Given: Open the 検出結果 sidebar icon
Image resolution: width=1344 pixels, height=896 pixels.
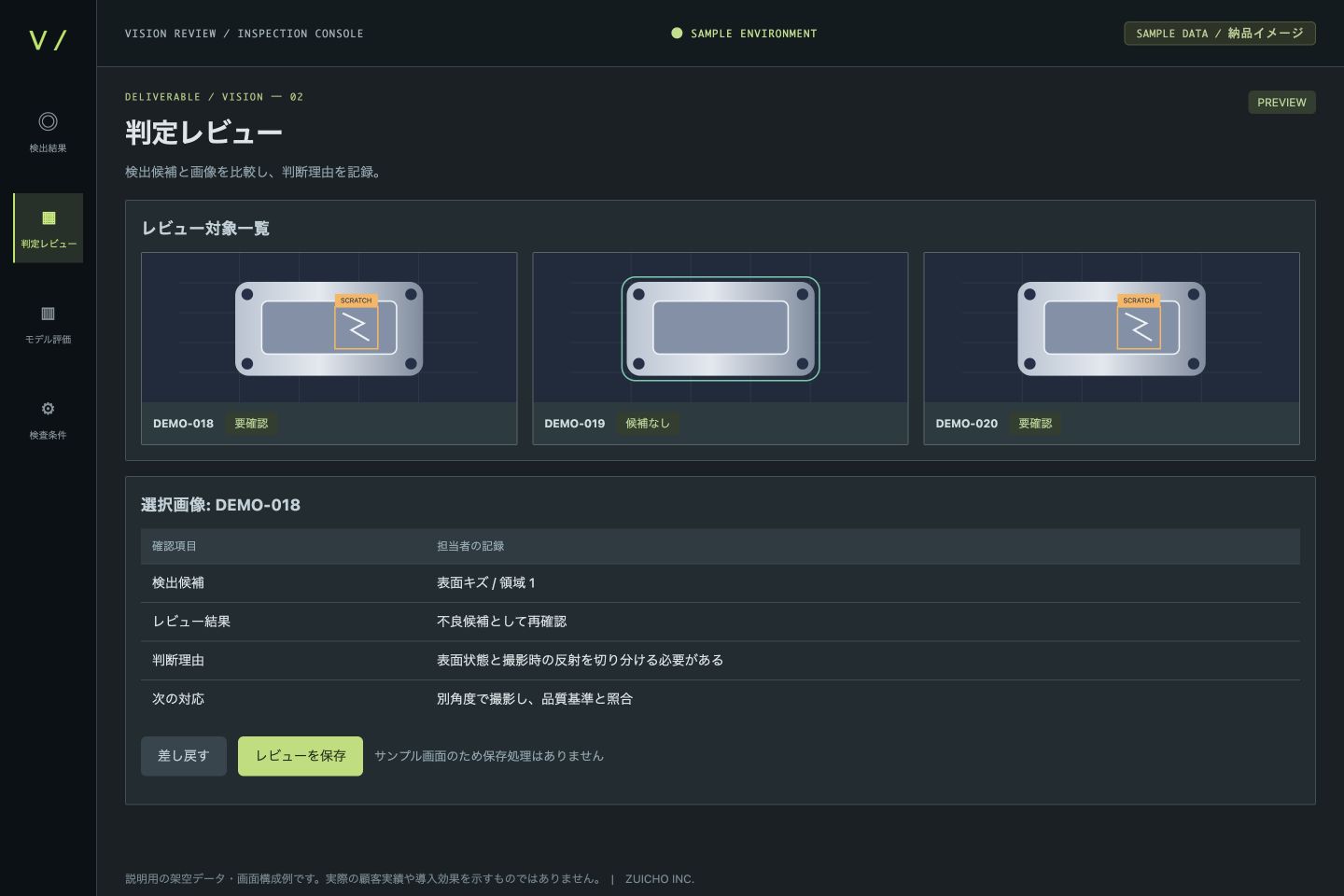Looking at the screenshot, I should (48, 121).
